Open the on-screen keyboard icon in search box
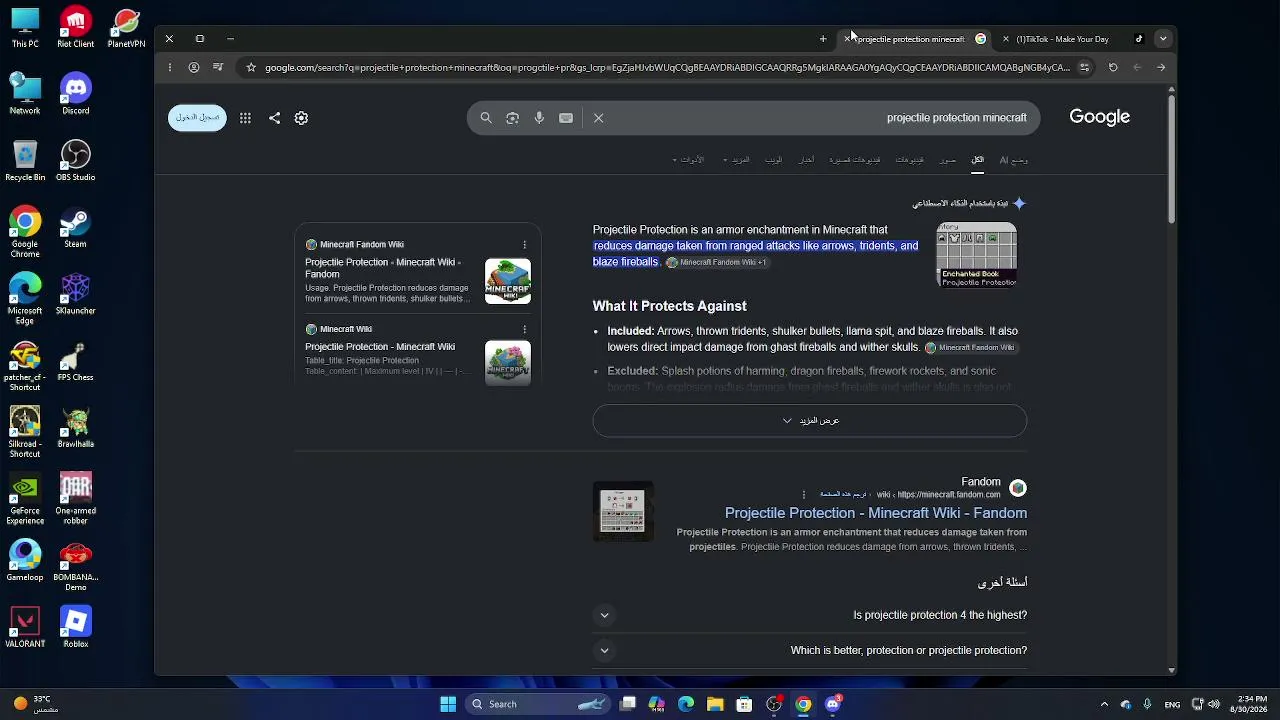Image resolution: width=1280 pixels, height=720 pixels. click(566, 118)
